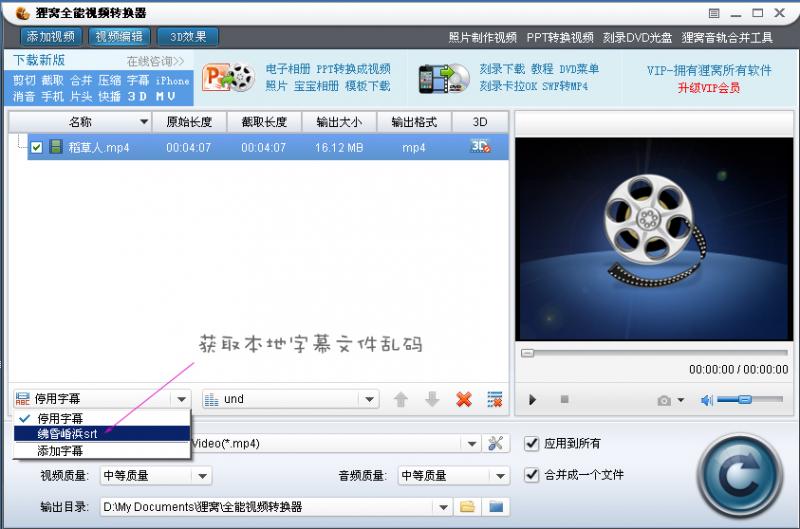The image size is (800, 529).
Task: Open the title bar menu icon
Action: click(714, 13)
